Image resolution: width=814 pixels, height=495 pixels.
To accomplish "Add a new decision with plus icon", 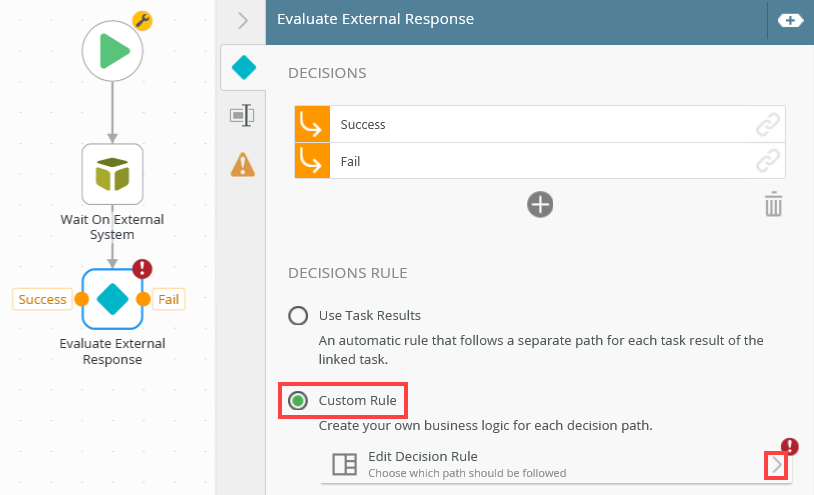I will (x=540, y=205).
